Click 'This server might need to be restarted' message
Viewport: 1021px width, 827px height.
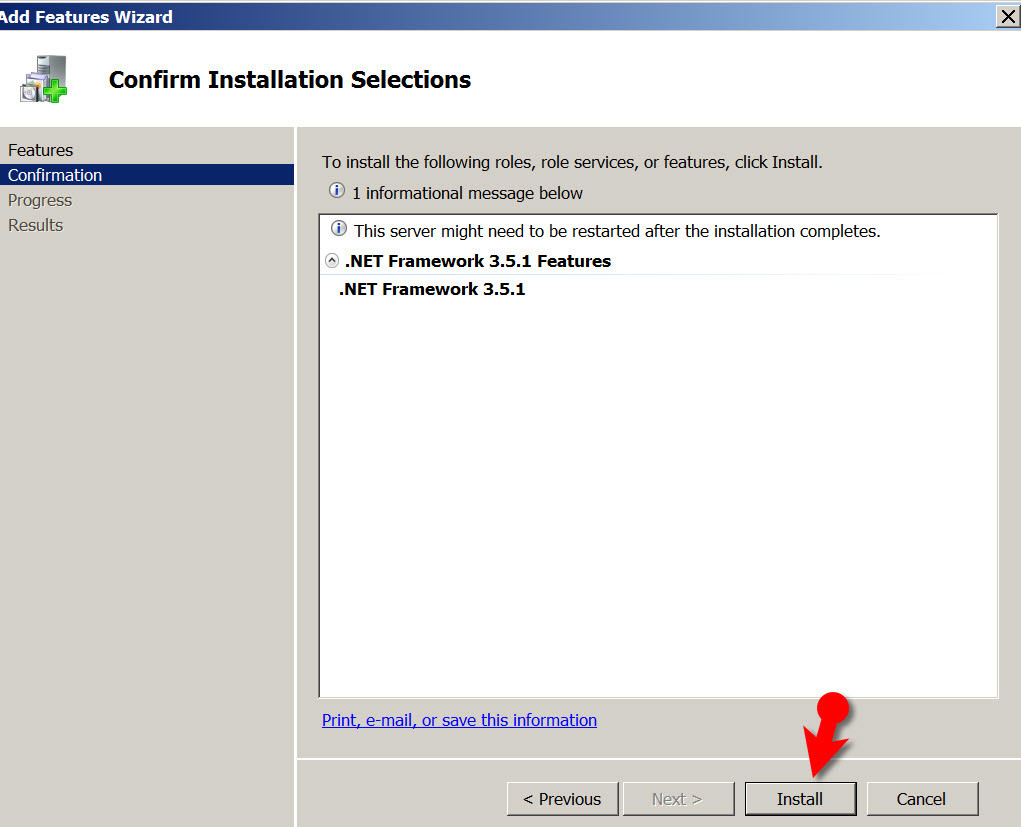click(617, 231)
